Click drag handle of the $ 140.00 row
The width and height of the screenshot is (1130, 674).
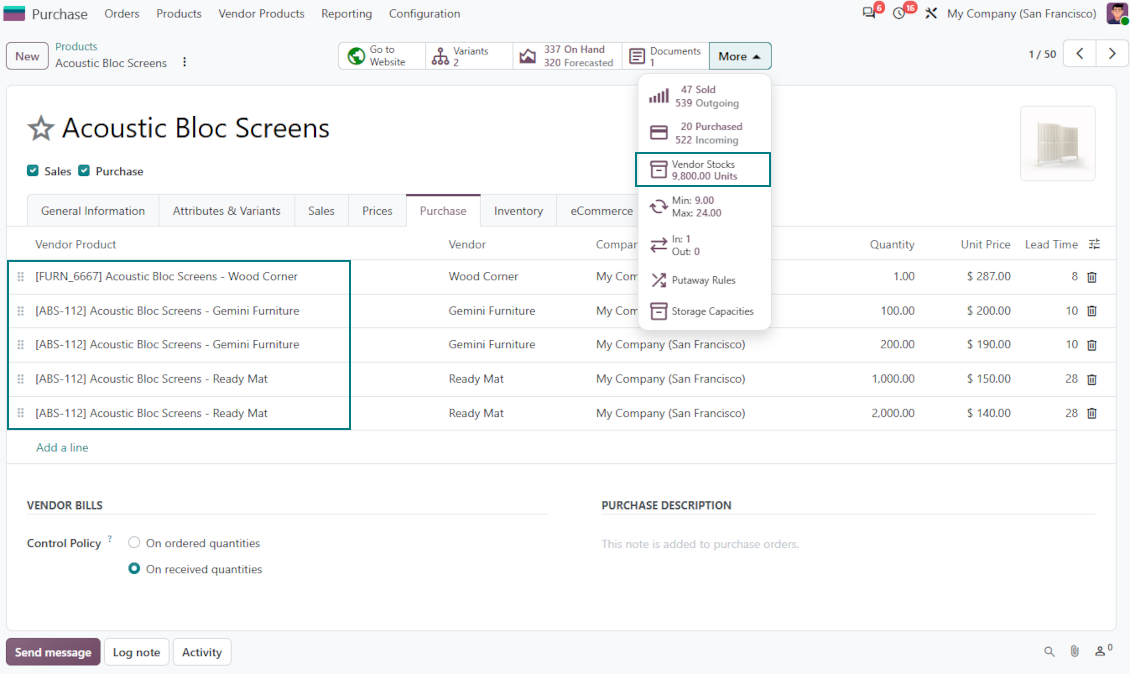coord(20,413)
